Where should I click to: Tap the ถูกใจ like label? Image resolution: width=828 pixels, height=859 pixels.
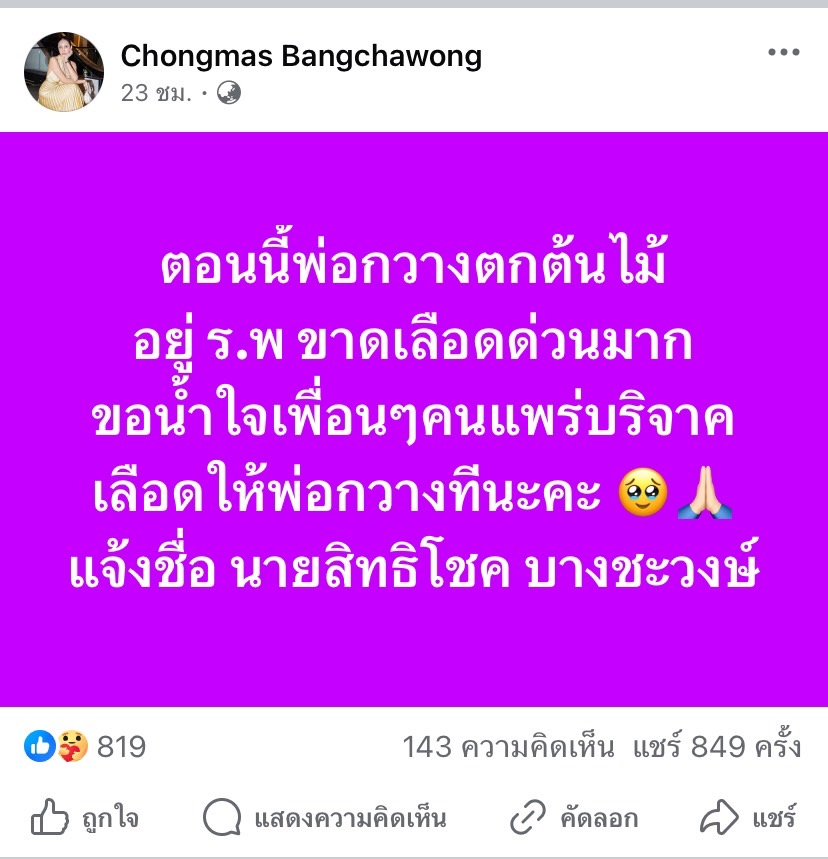tap(110, 818)
